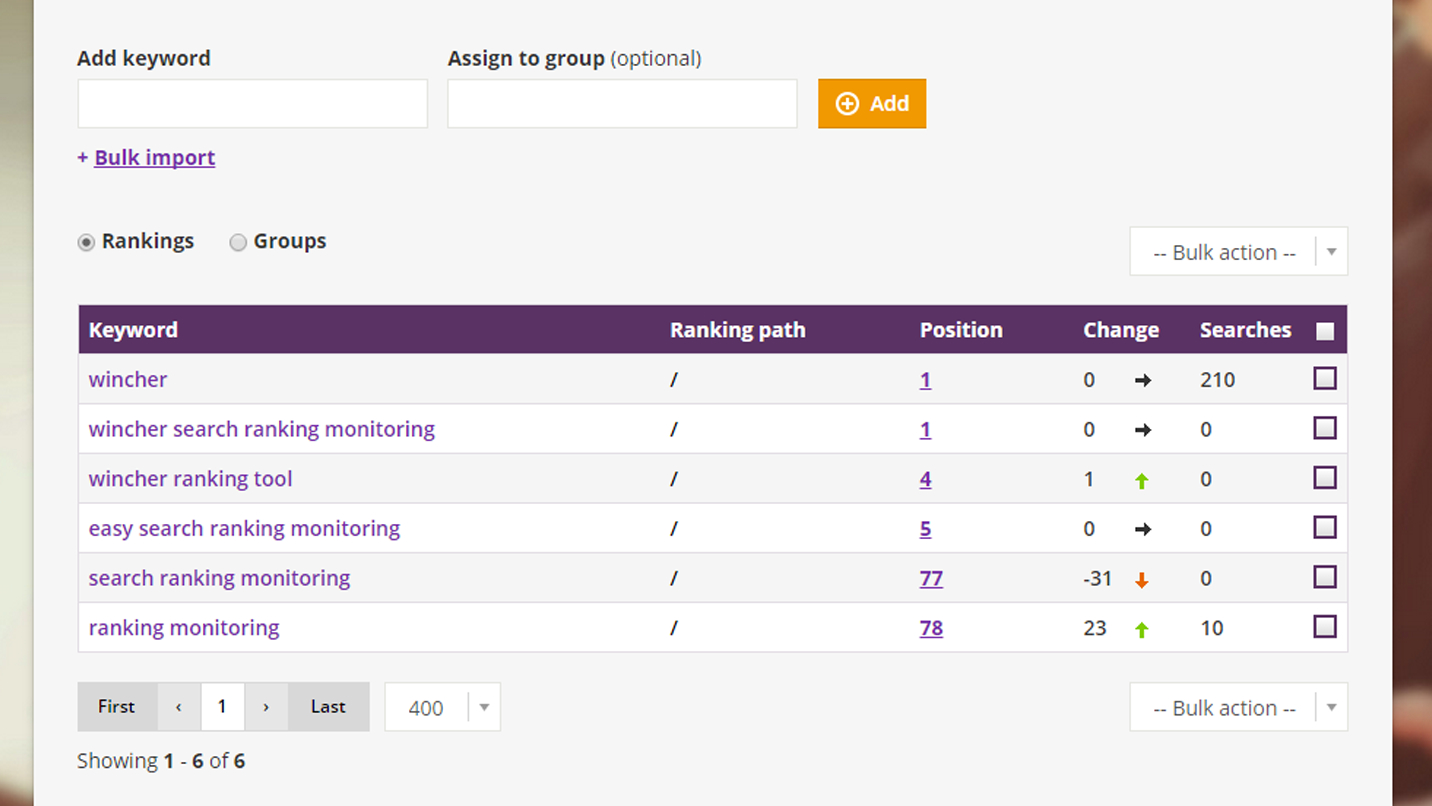Sort by the Position column header
1432x806 pixels.
[x=961, y=330]
